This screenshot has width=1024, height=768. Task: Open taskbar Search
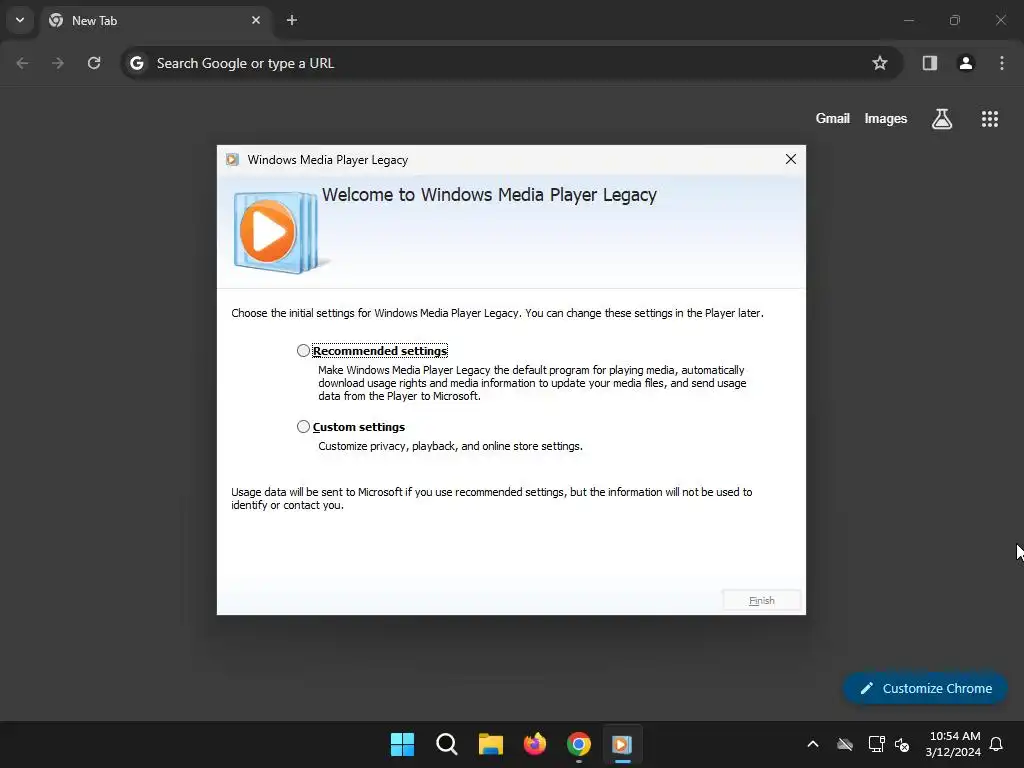[x=447, y=744]
